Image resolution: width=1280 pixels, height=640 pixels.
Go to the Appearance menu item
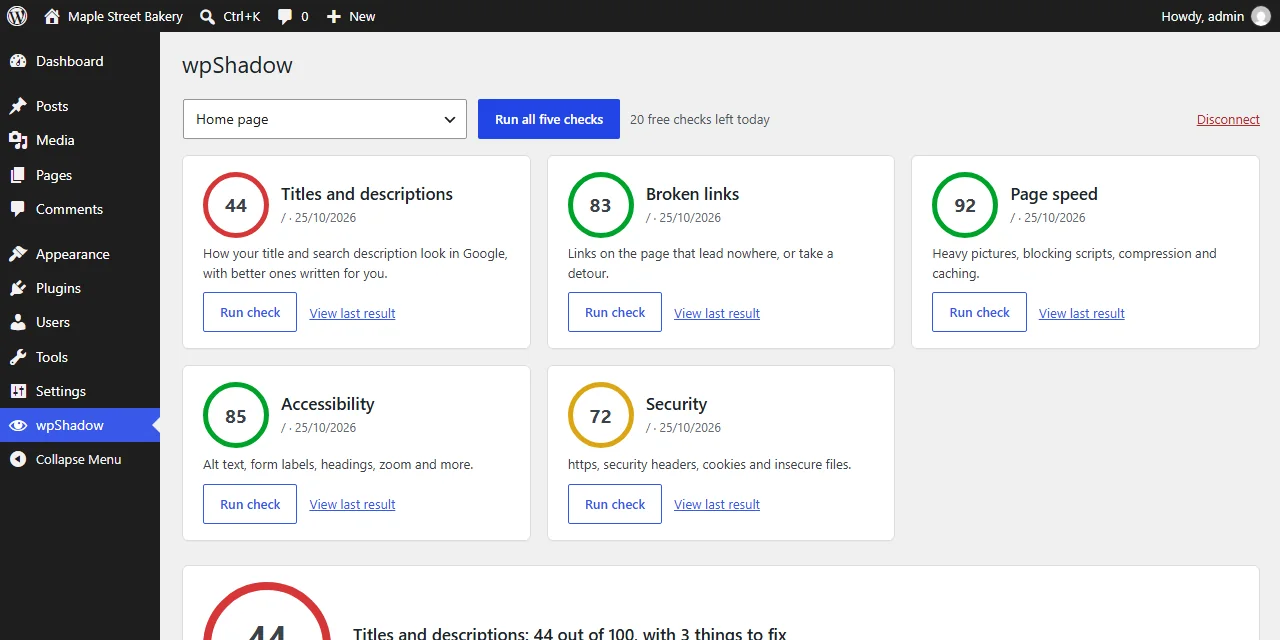coord(80,254)
